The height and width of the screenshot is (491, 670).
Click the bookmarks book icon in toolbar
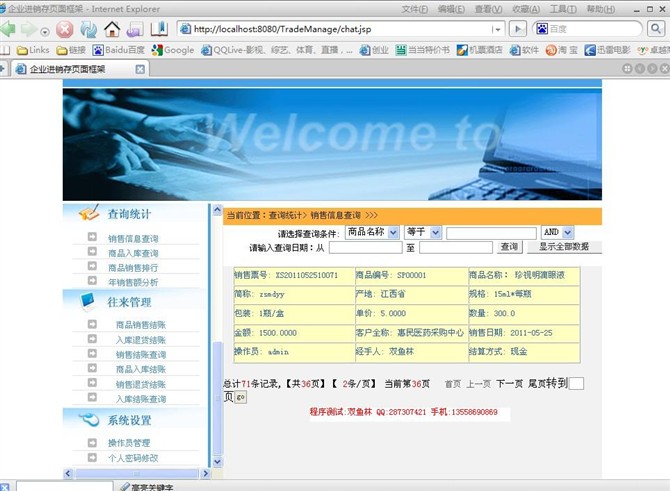tap(159, 29)
